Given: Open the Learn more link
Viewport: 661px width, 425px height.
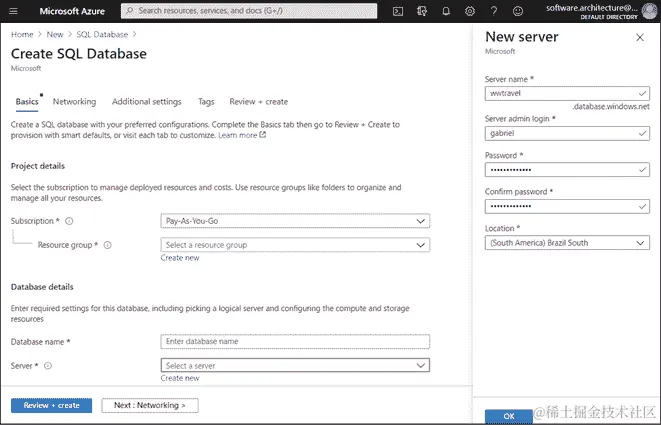Looking at the screenshot, I should pyautogui.click(x=237, y=135).
